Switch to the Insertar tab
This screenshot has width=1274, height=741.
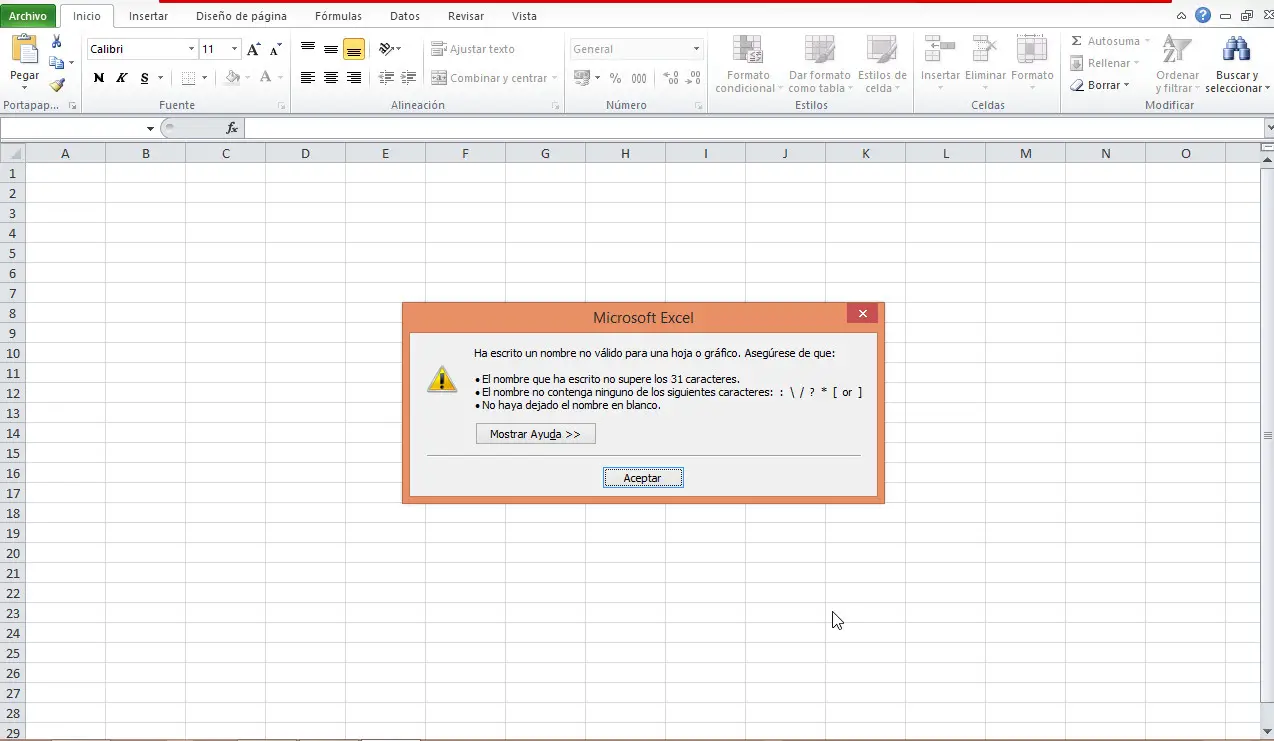[x=148, y=16]
